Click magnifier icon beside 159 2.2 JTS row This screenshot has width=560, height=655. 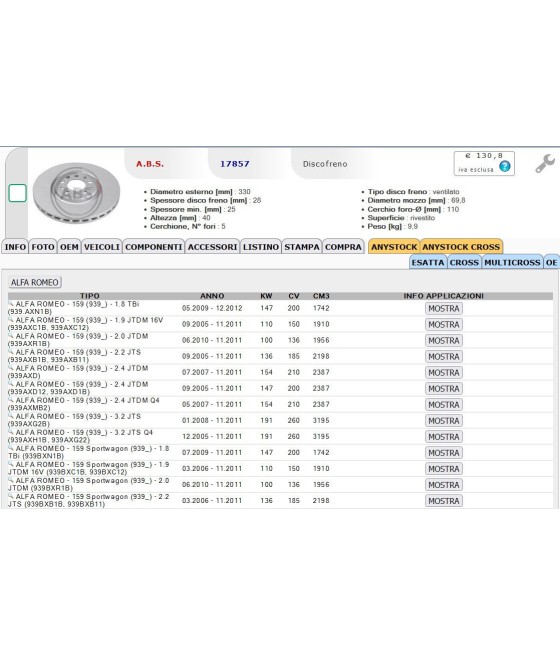tap(11, 352)
